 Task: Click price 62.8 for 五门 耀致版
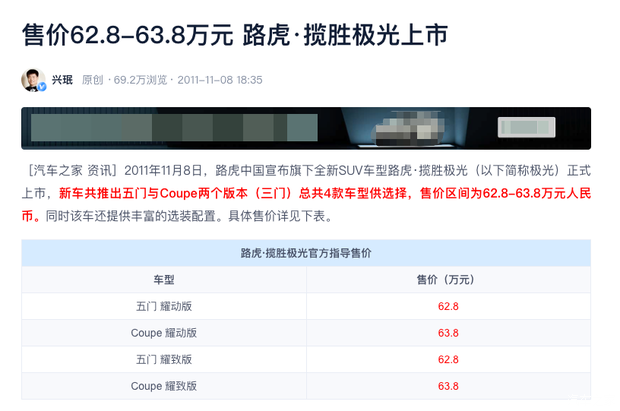pyautogui.click(x=448, y=359)
